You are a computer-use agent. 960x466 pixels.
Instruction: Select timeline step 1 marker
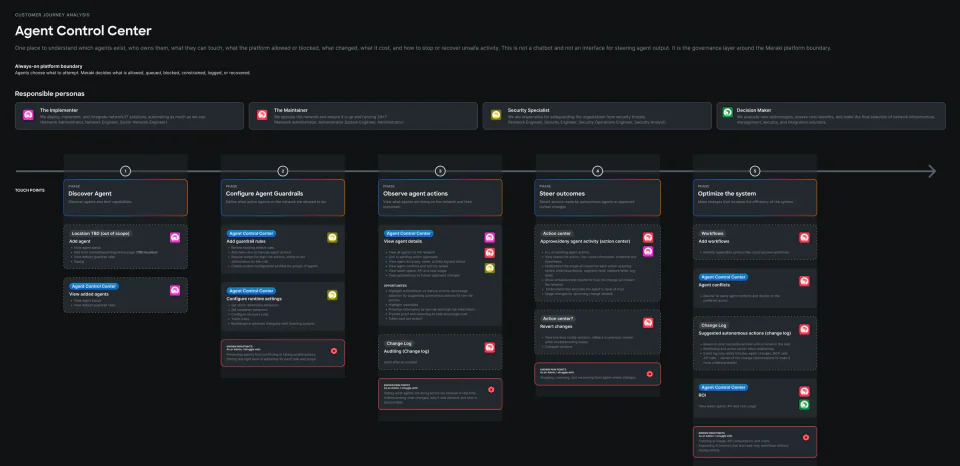125,171
